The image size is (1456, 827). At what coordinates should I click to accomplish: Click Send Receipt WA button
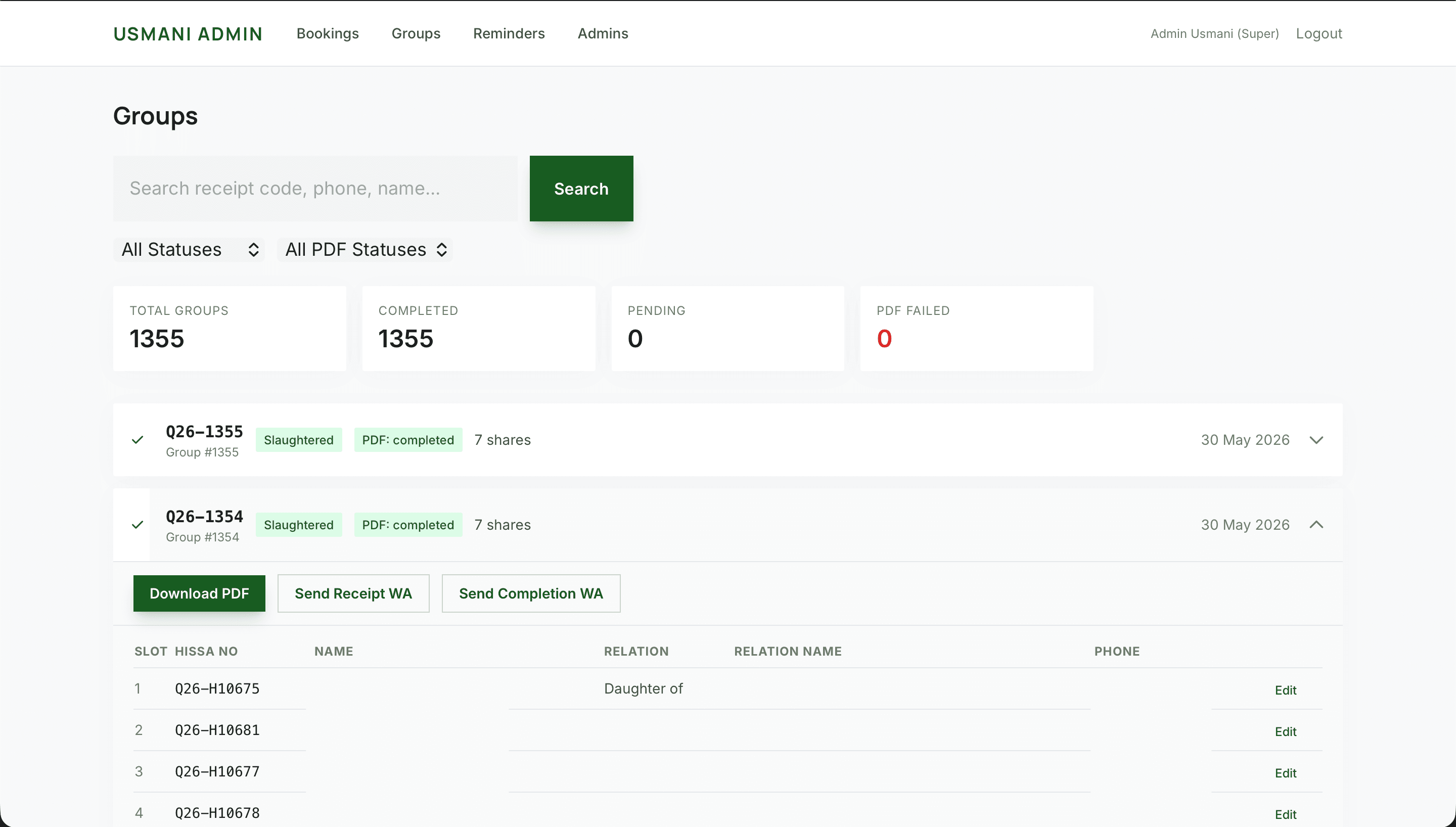(x=353, y=593)
